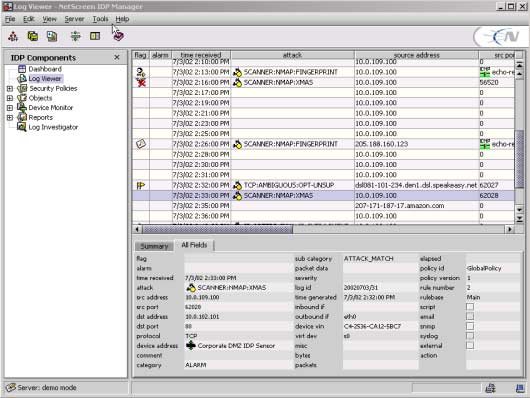Toggle the email checkbox

coord(470,317)
